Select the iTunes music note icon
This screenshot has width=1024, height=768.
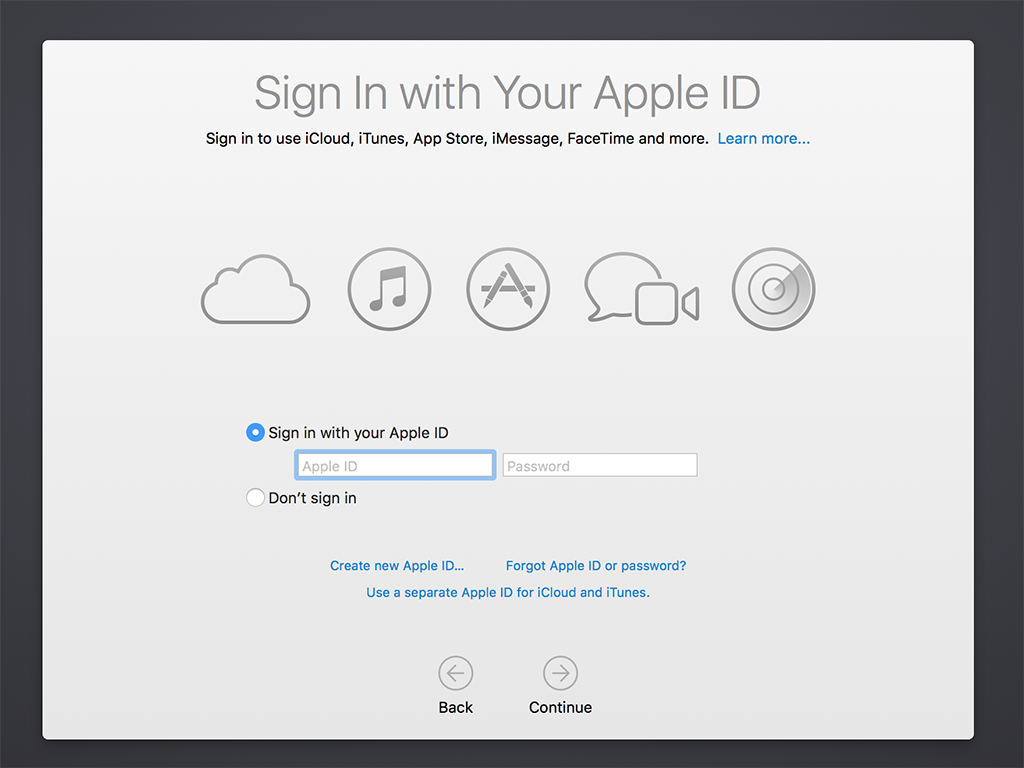[x=389, y=288]
